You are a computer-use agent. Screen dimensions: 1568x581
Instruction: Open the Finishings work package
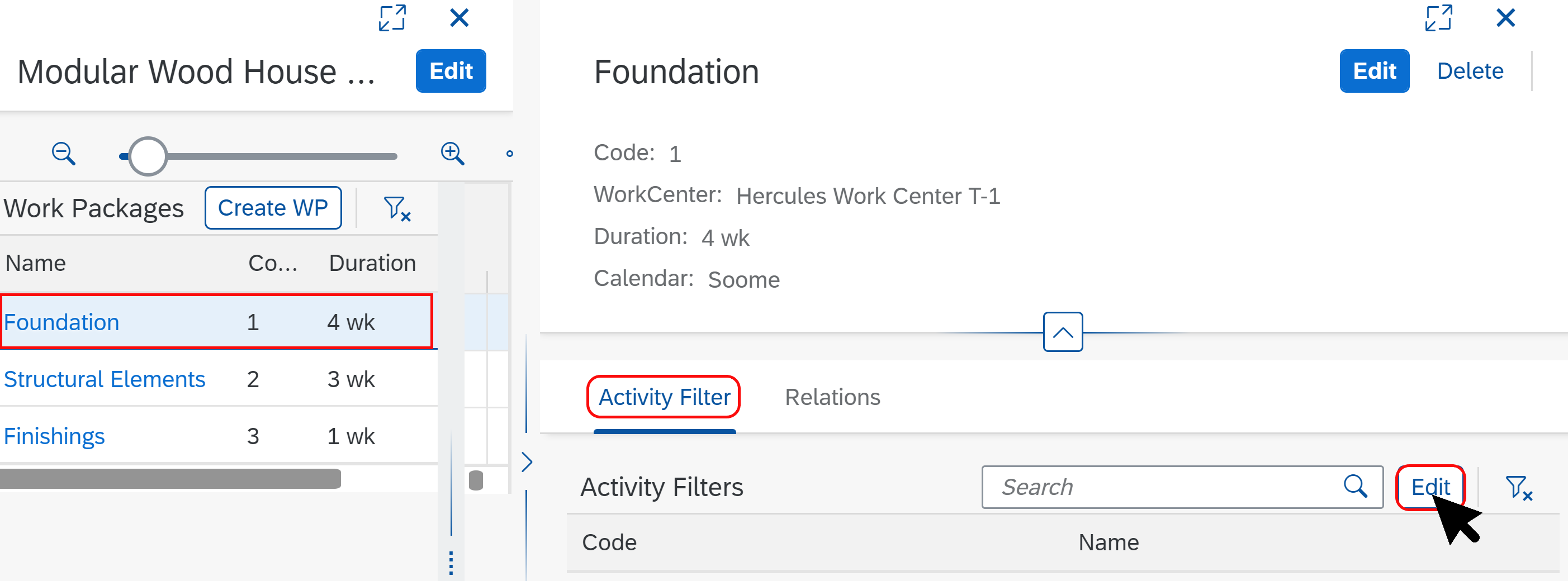pos(54,436)
